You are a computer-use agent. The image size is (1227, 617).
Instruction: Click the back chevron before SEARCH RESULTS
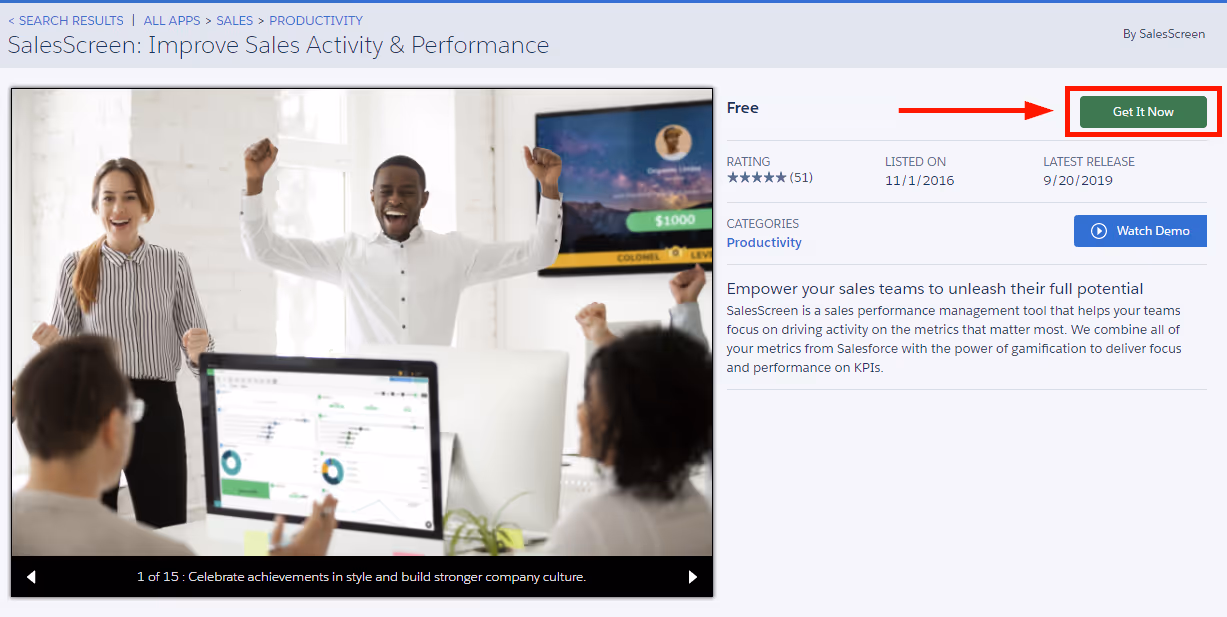point(10,20)
